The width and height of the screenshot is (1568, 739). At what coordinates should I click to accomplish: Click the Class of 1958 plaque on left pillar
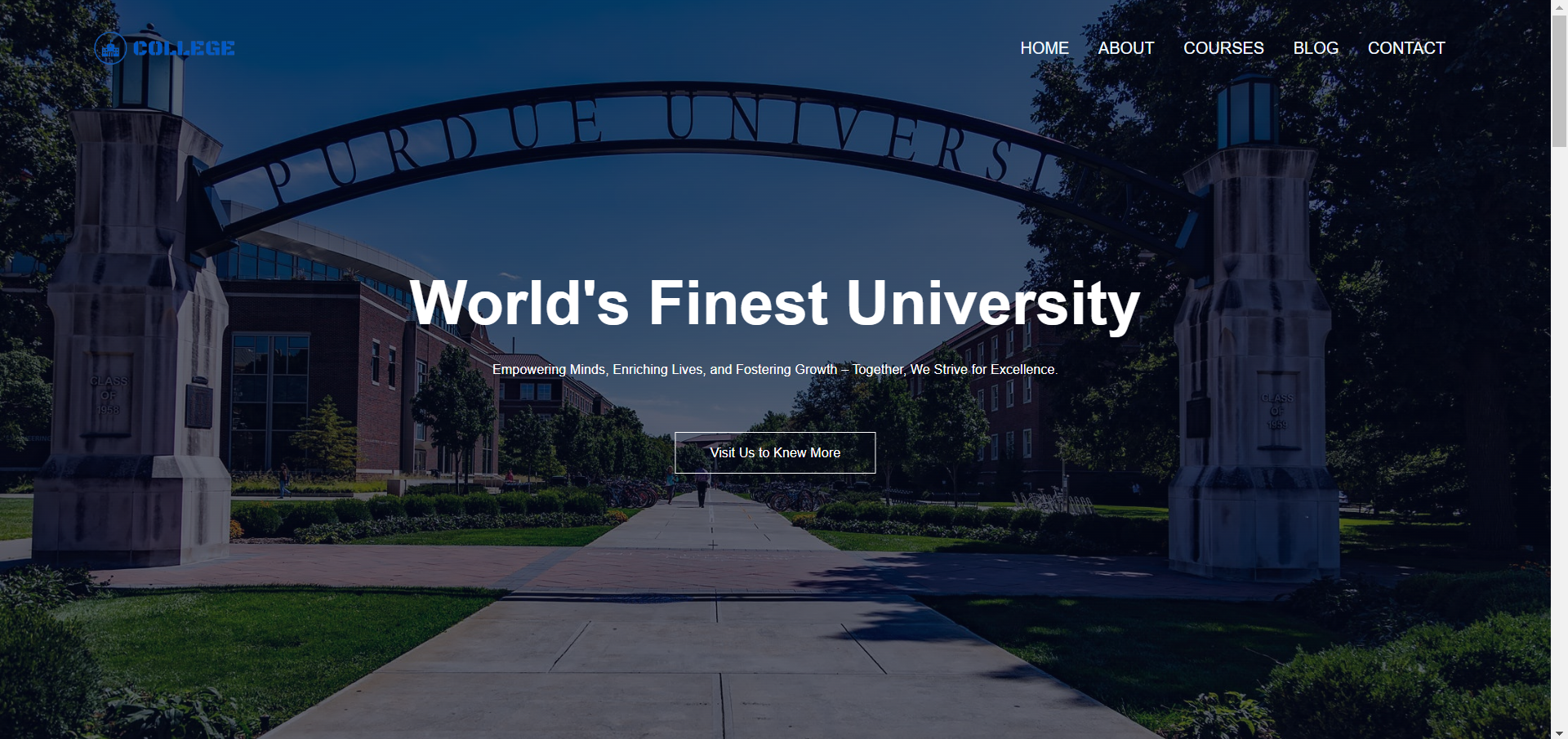pyautogui.click(x=109, y=394)
